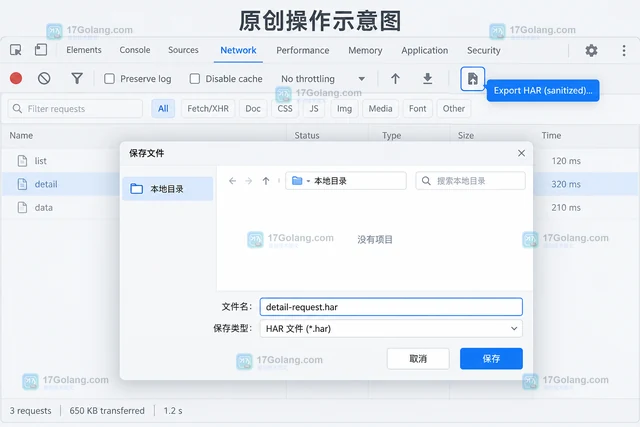Click the export HAR download arrow
640x427 pixels.
point(427,78)
